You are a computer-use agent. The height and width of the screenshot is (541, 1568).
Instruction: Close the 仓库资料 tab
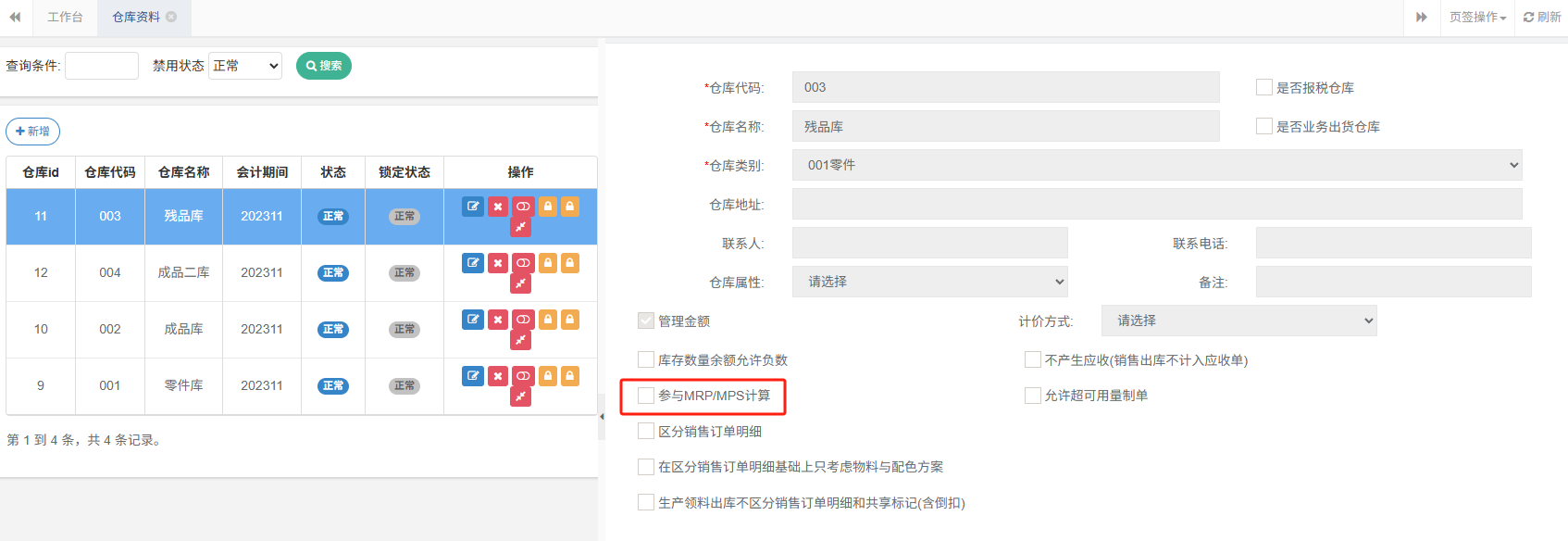click(171, 17)
